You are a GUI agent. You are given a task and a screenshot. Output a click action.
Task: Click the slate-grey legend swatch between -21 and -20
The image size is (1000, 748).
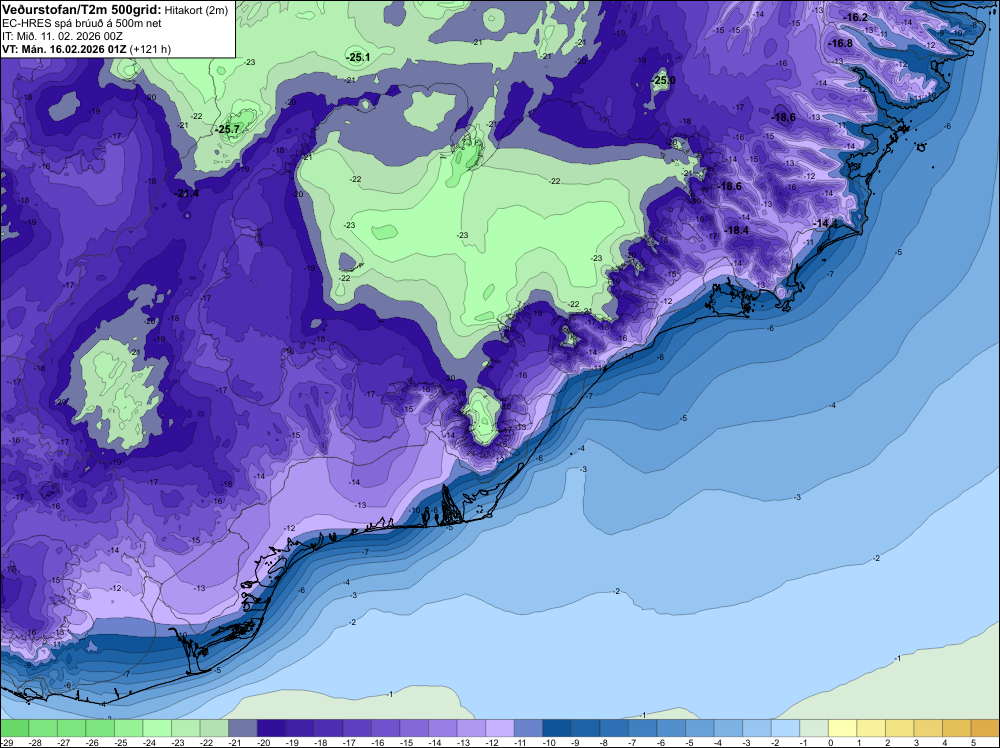coord(242,728)
